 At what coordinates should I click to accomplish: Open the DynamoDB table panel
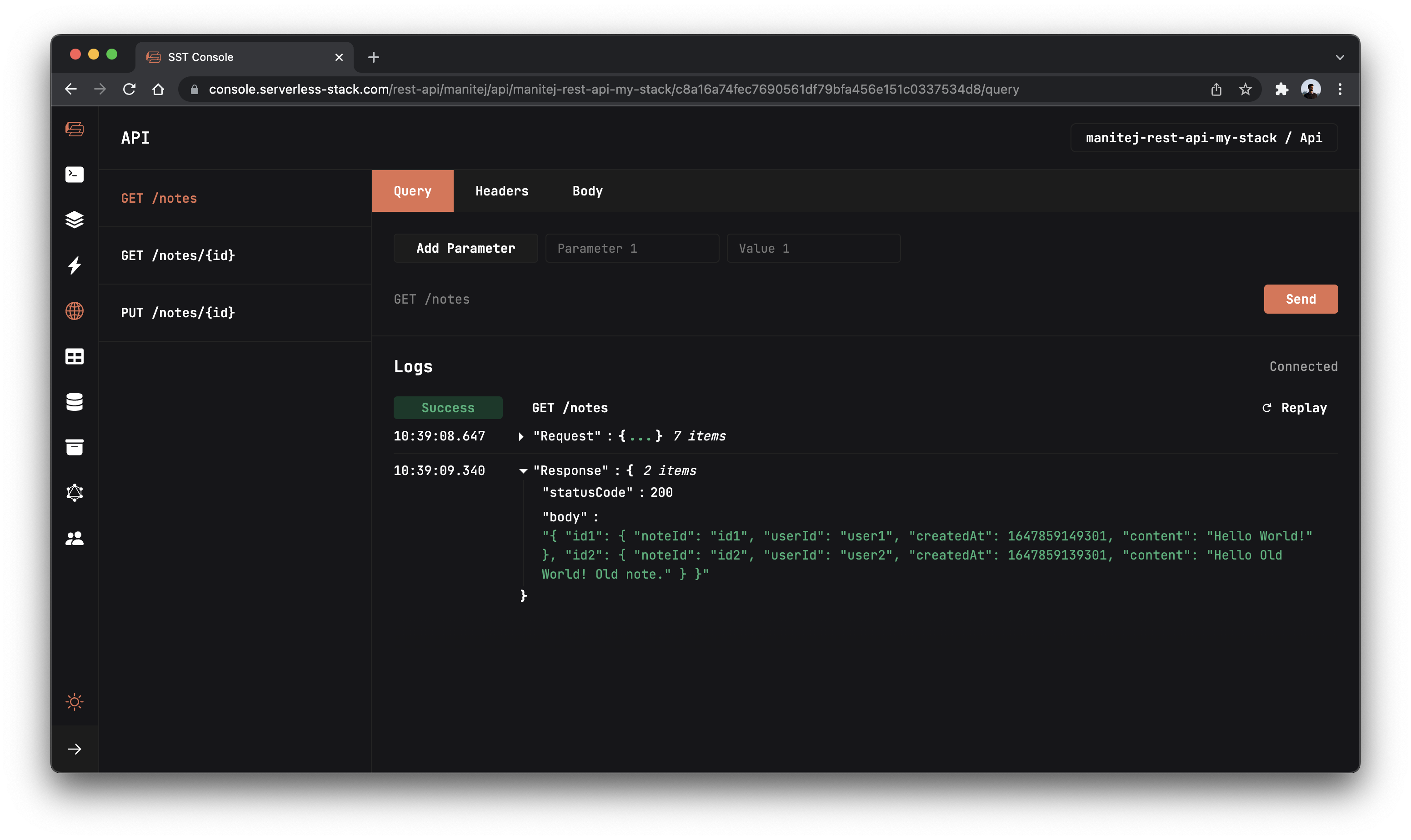[74, 356]
